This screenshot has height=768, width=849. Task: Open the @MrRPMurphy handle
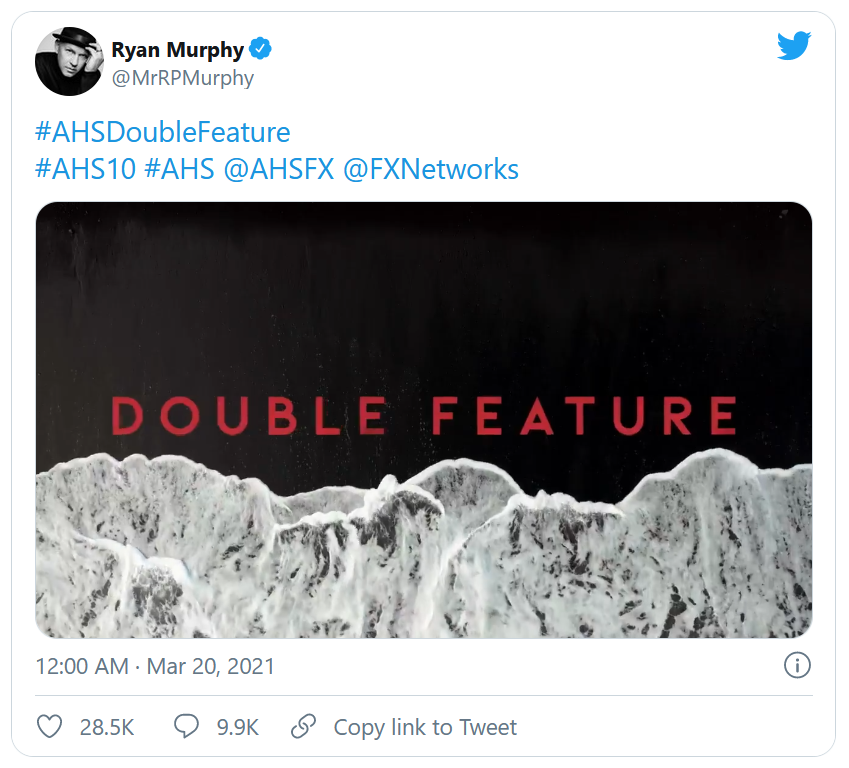(182, 78)
